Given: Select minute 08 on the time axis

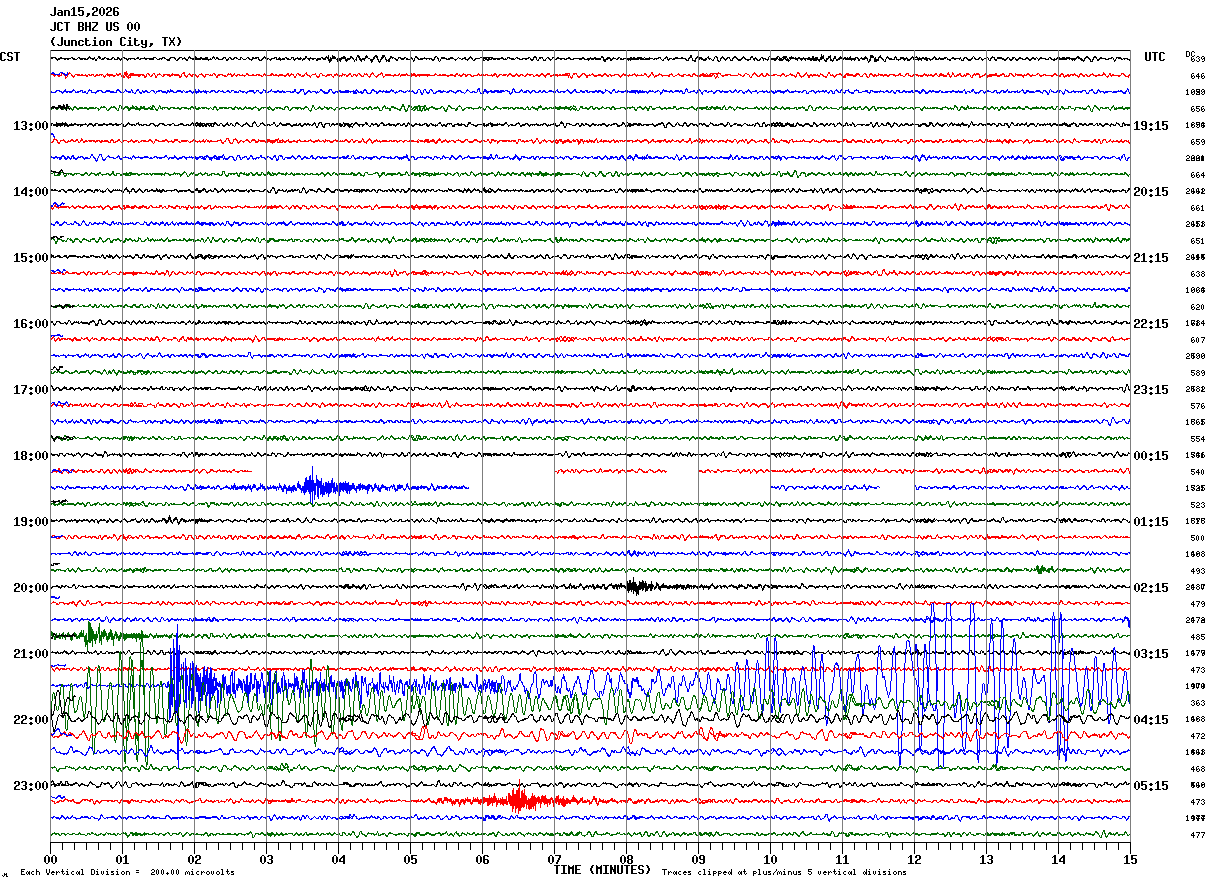Looking at the screenshot, I should click(626, 859).
